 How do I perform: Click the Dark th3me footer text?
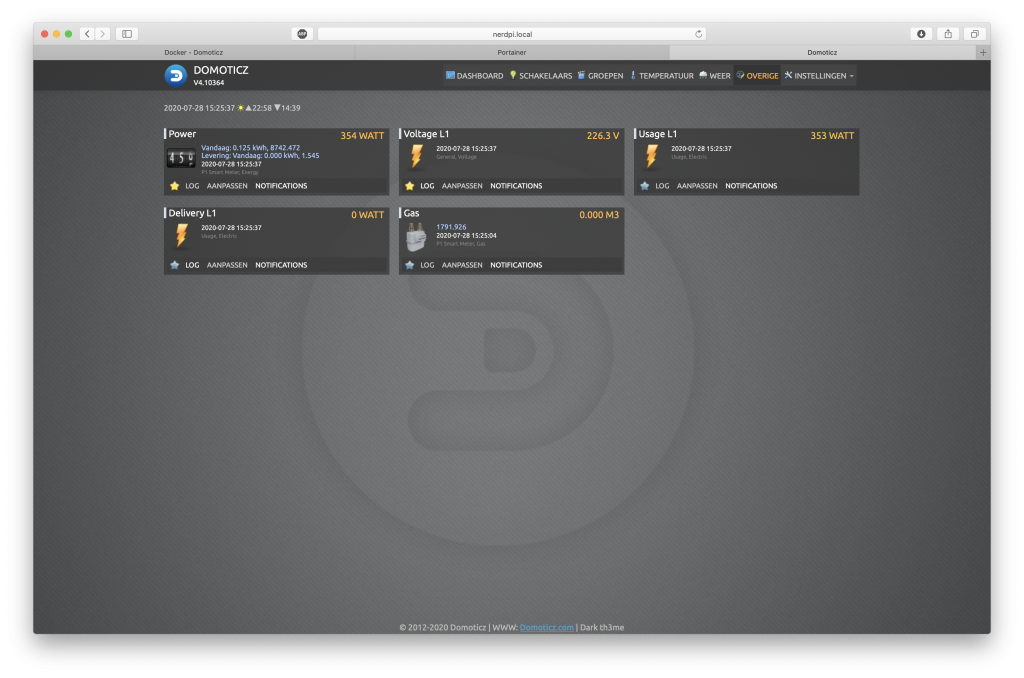point(602,628)
